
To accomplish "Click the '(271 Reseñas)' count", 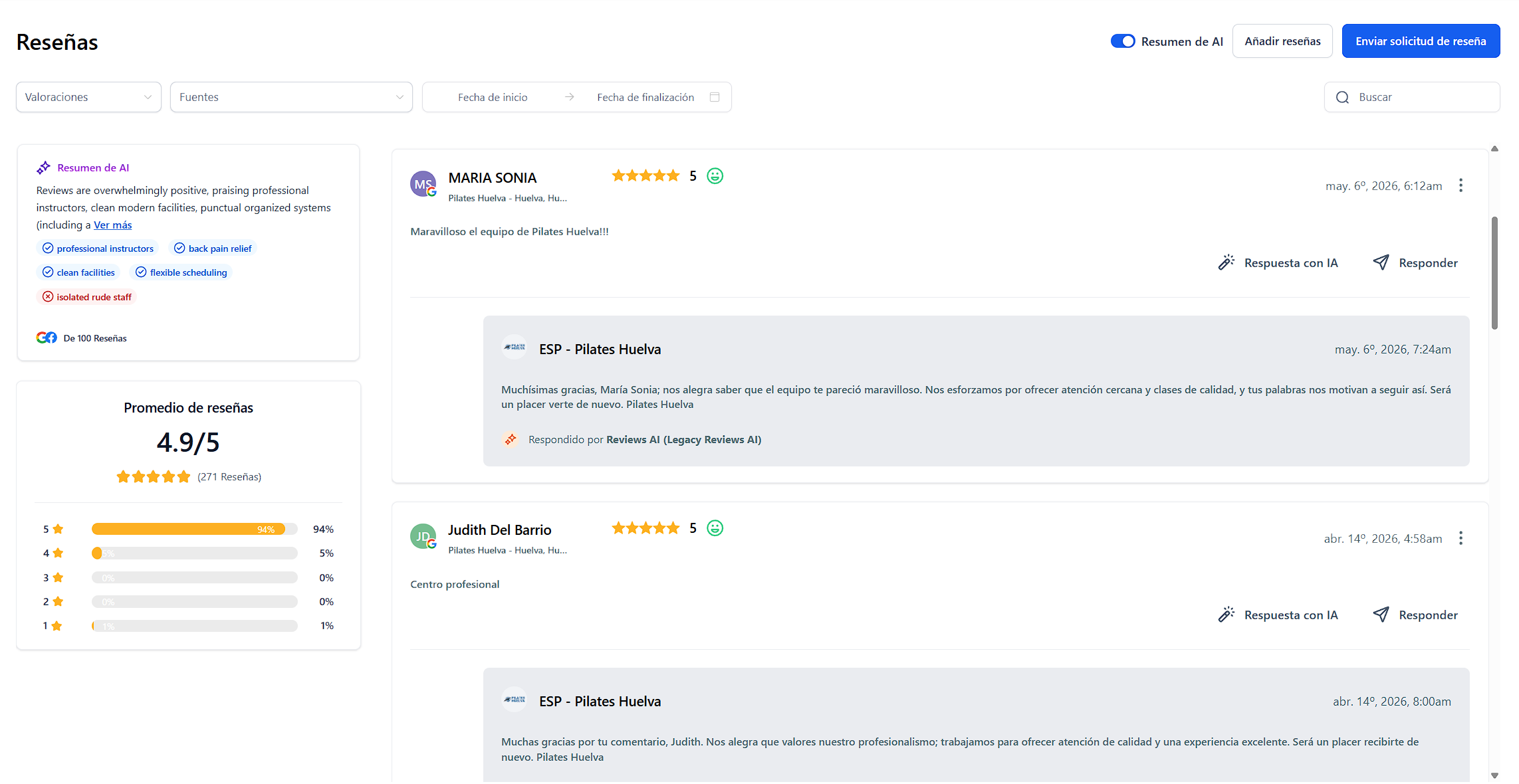I will tap(229, 476).
